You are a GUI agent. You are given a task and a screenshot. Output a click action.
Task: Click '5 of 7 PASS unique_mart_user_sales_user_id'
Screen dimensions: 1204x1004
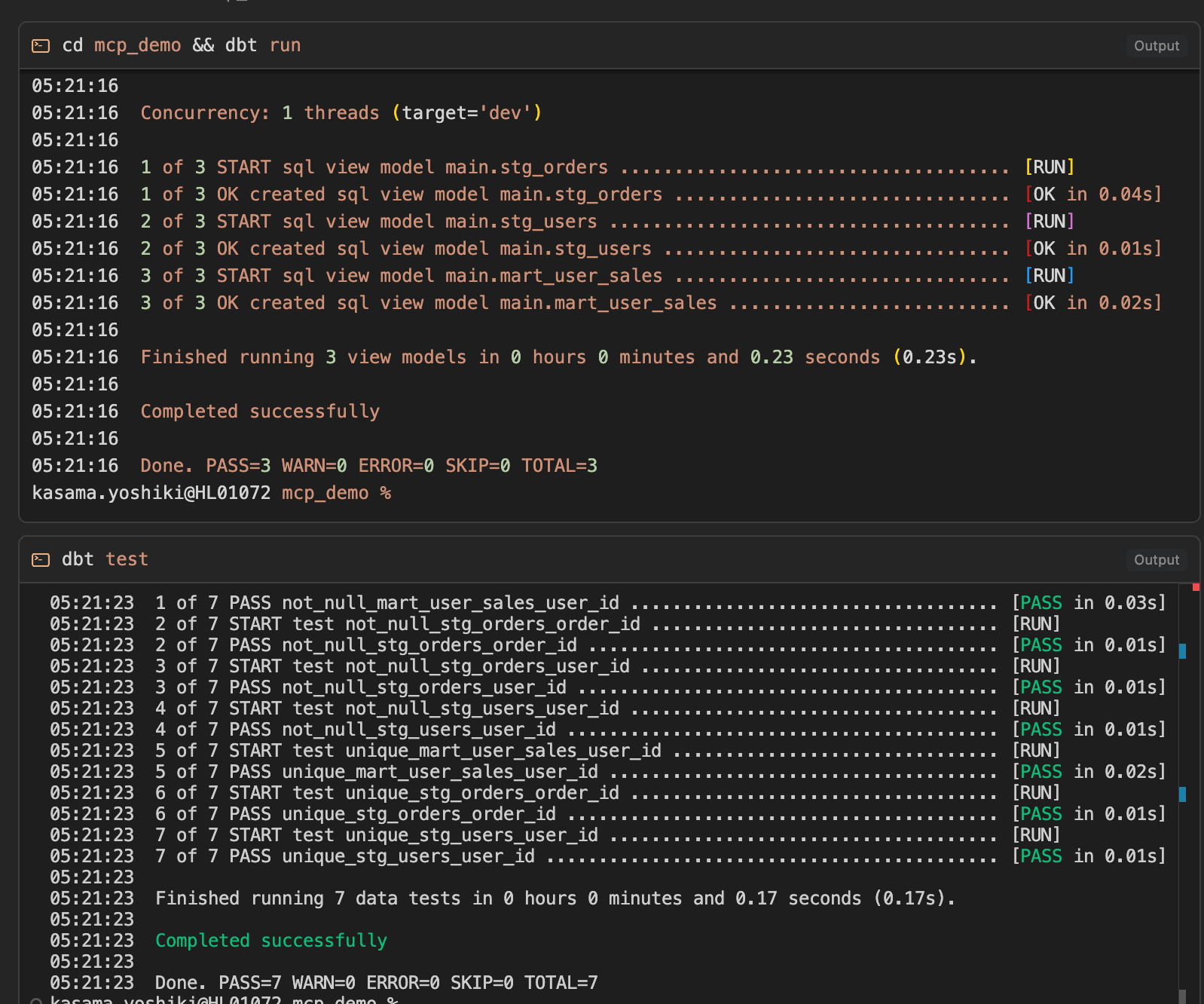click(377, 772)
